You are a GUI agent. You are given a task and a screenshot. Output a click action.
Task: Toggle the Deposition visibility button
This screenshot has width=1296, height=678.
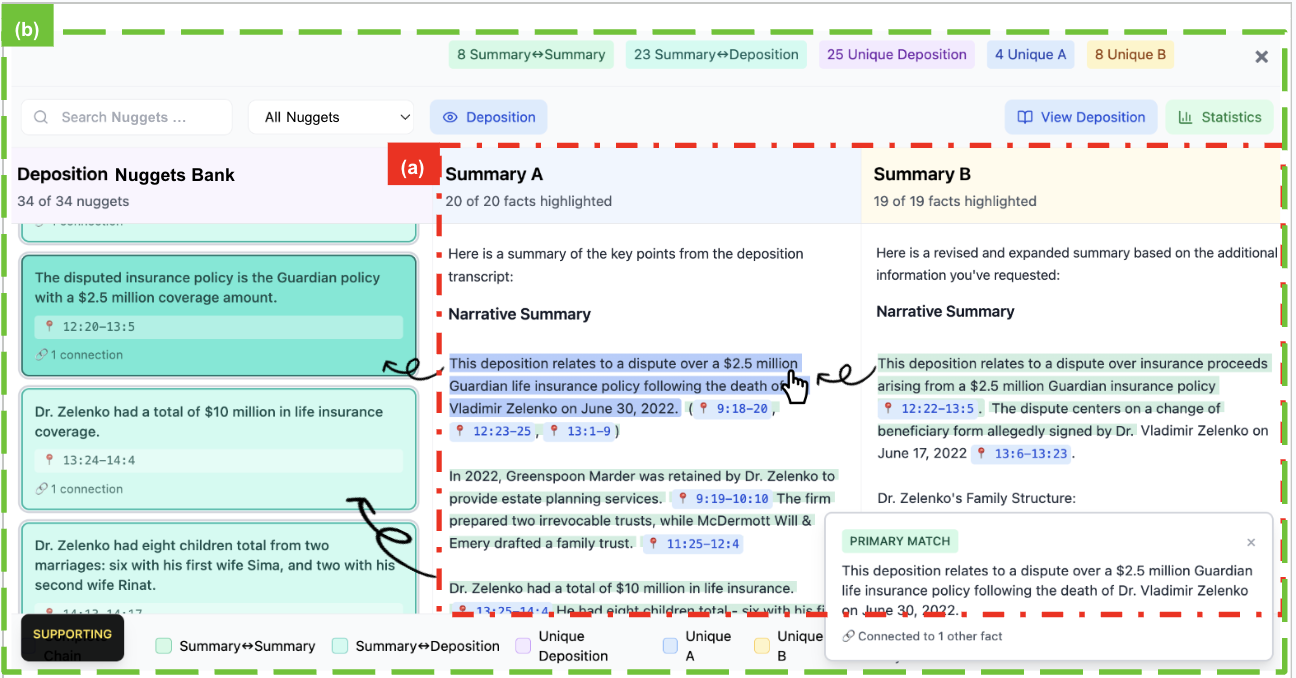click(489, 117)
